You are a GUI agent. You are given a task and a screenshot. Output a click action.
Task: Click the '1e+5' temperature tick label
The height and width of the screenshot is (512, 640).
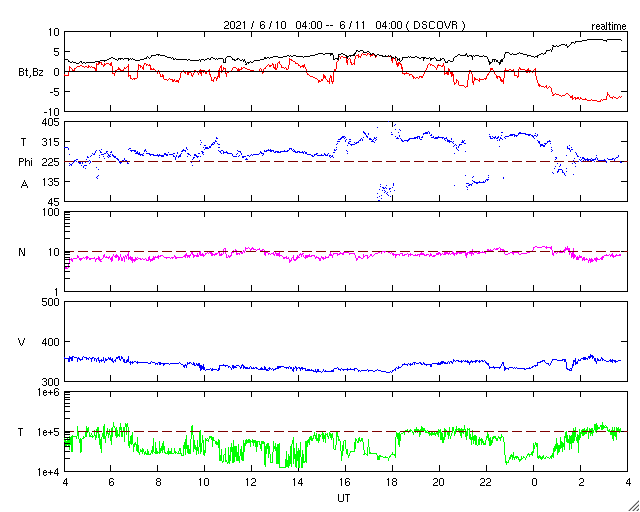click(48, 432)
